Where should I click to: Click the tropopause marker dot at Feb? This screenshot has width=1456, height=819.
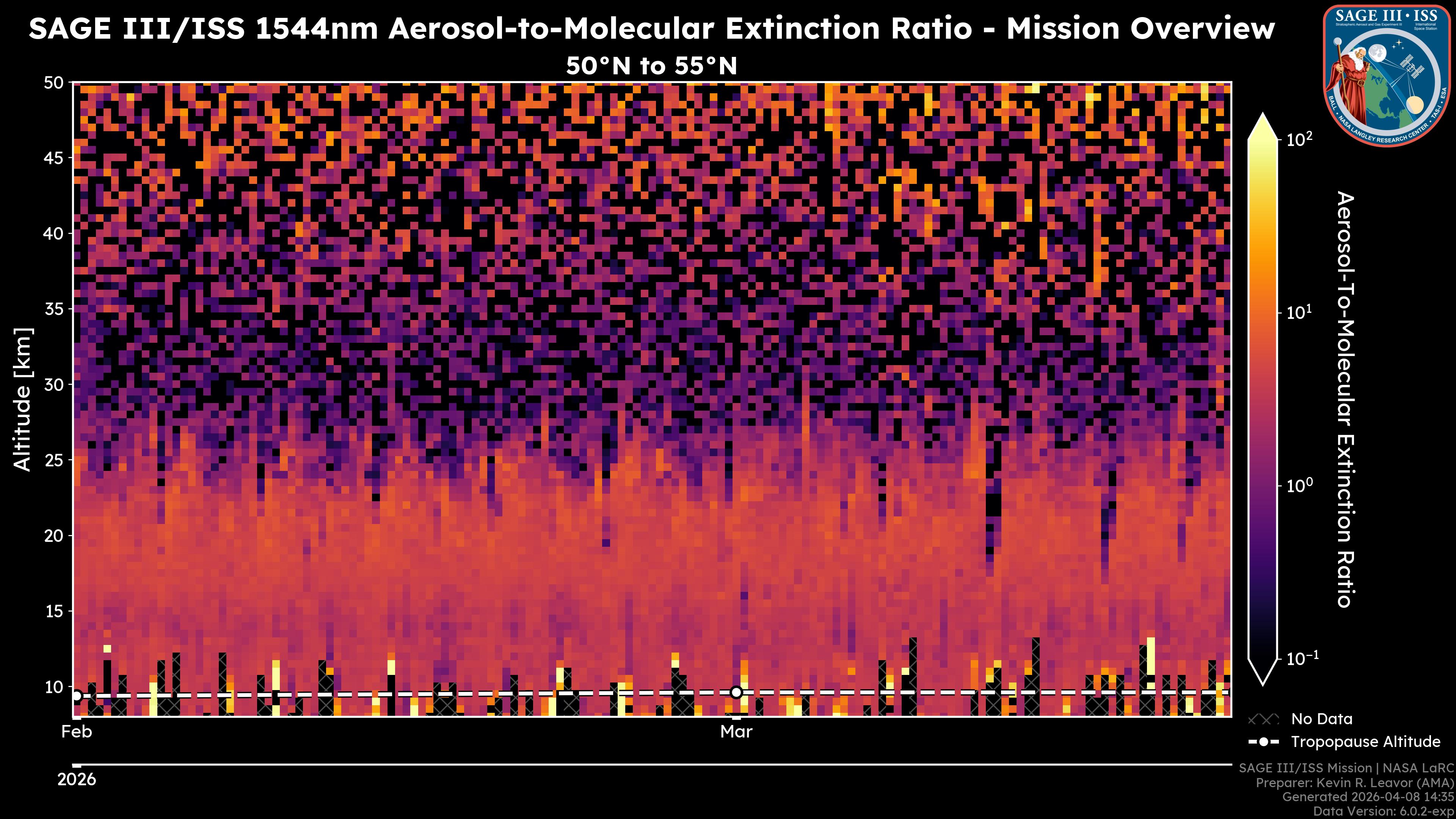click(x=77, y=696)
